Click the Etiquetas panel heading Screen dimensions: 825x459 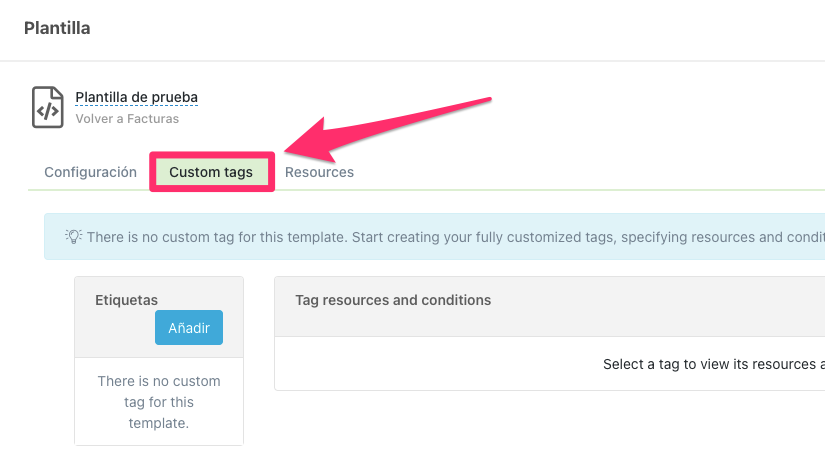coord(126,299)
